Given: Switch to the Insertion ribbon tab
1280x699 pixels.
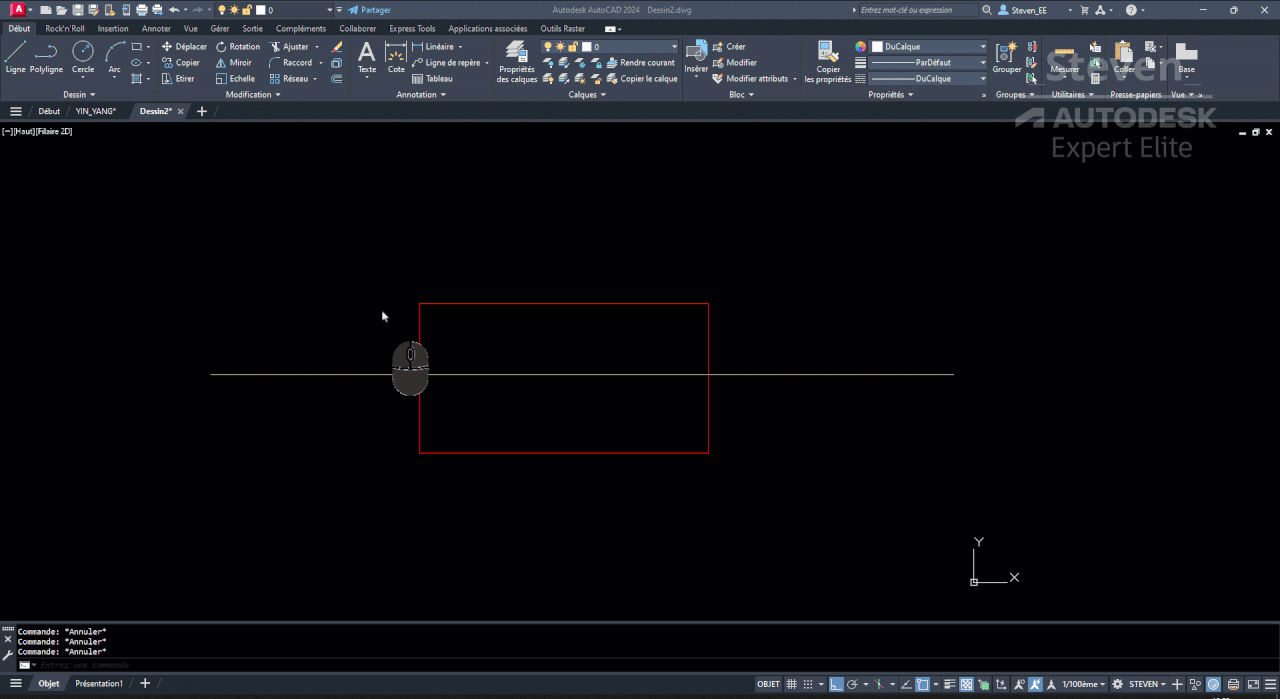Looking at the screenshot, I should coord(113,29).
